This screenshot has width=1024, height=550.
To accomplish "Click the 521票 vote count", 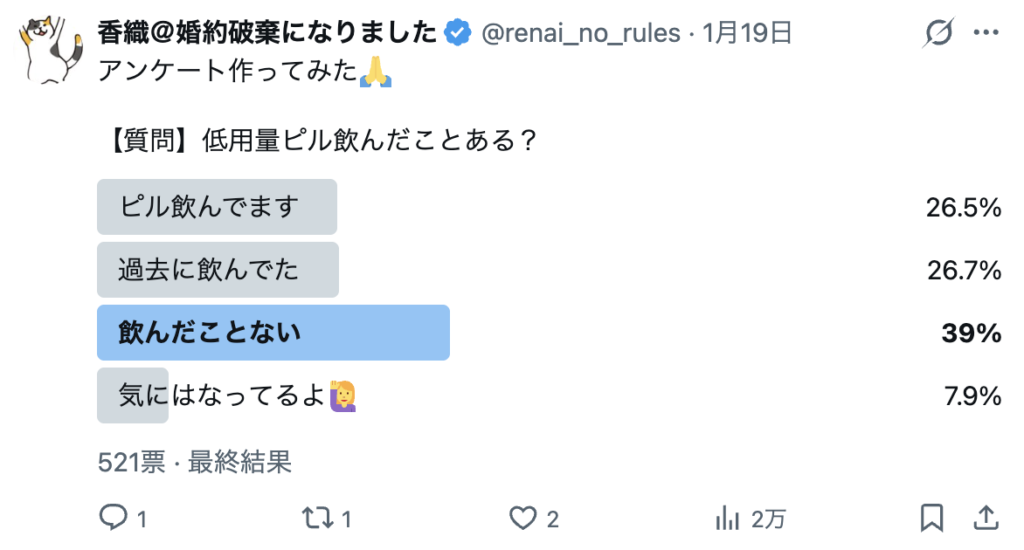I will tap(131, 461).
